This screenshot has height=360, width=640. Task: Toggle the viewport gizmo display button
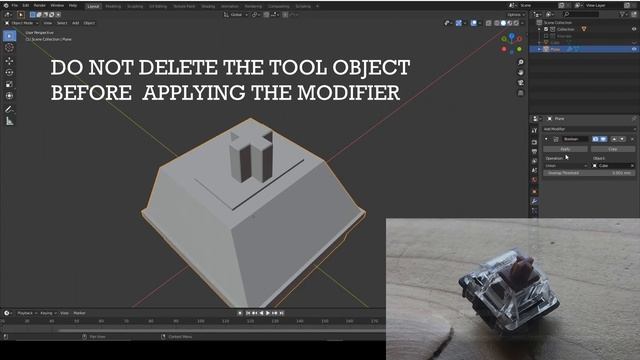[x=459, y=23]
